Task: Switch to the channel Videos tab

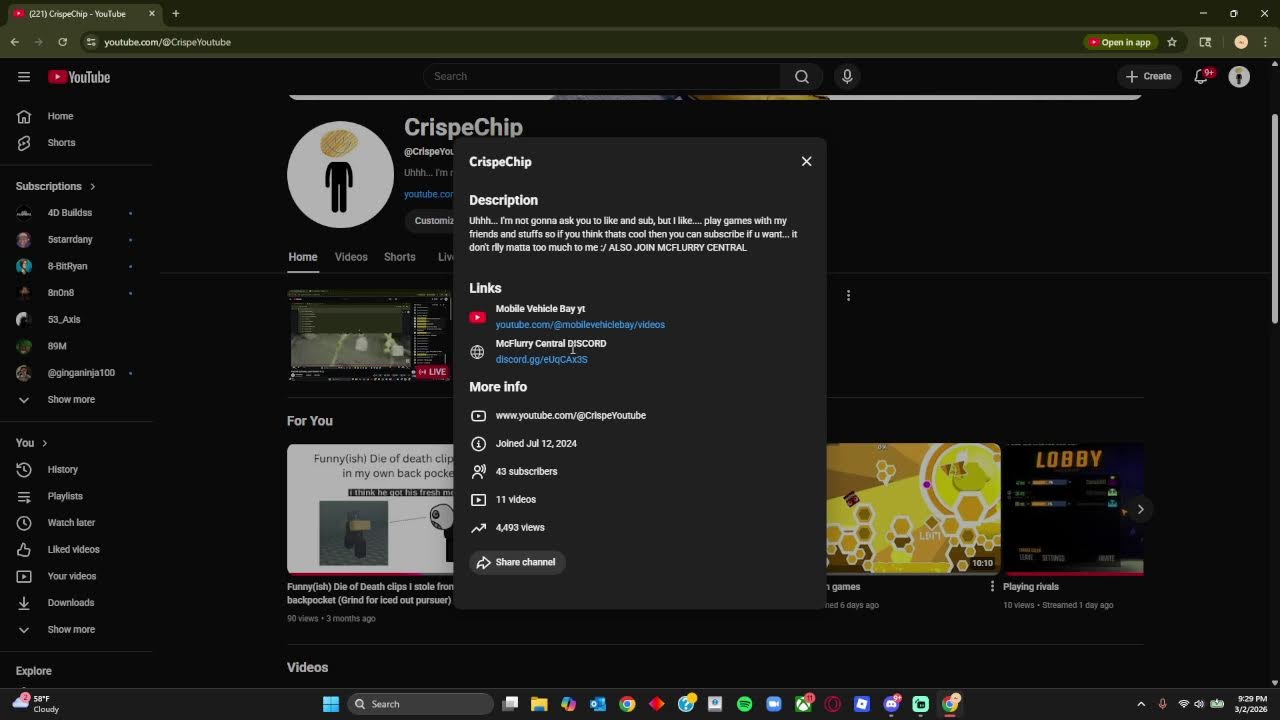Action: click(x=351, y=257)
